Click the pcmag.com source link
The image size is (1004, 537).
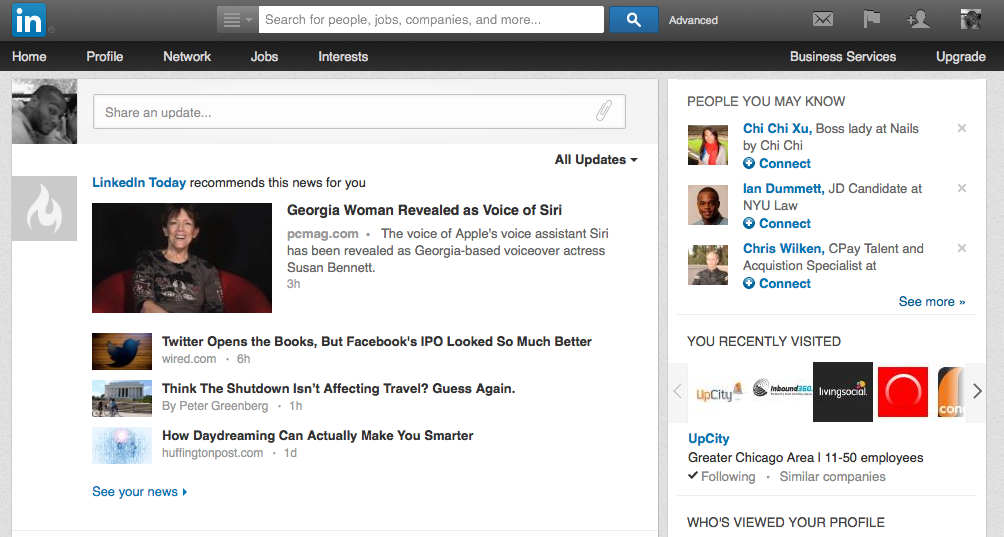coord(323,234)
